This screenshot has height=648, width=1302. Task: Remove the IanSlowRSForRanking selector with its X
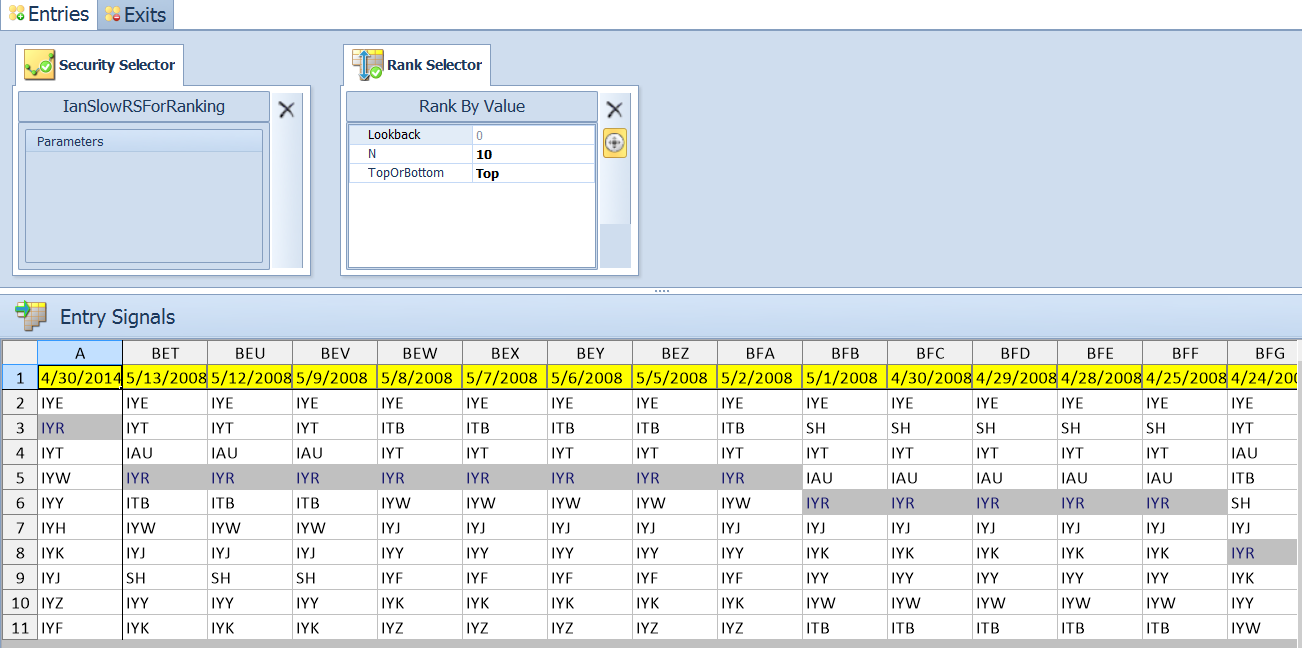[x=287, y=110]
